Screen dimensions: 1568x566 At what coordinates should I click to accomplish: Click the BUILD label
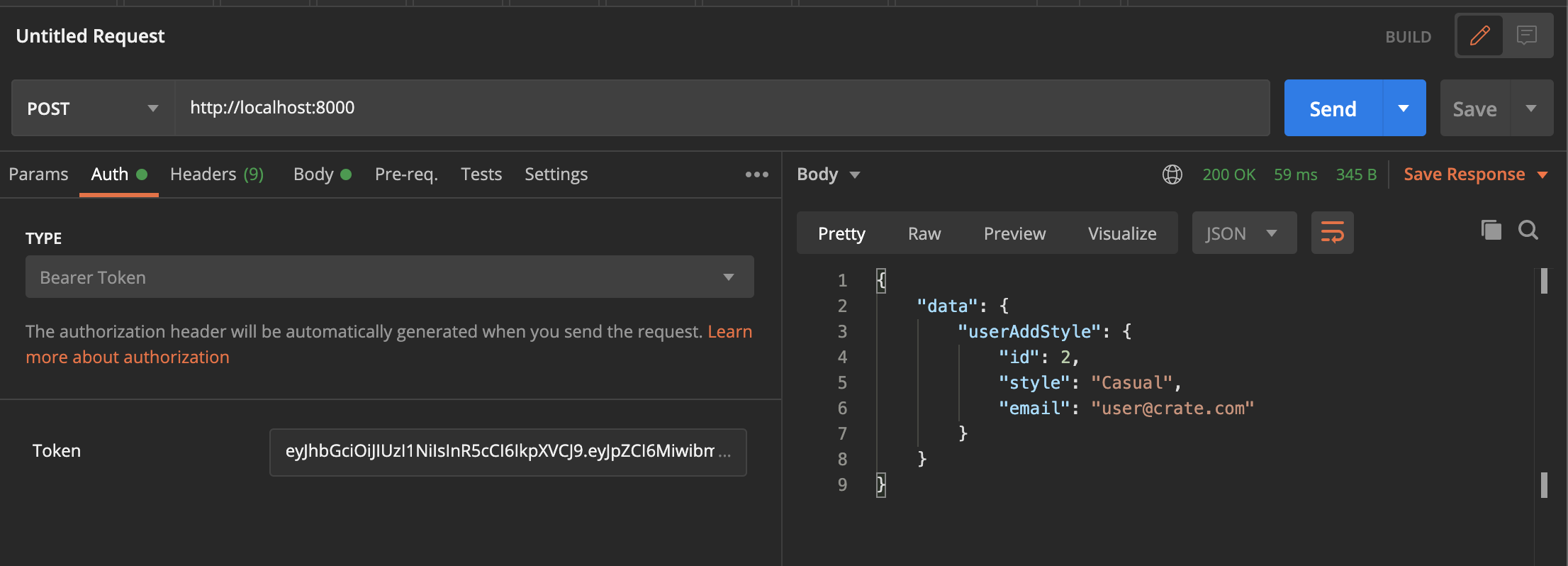tap(1408, 37)
